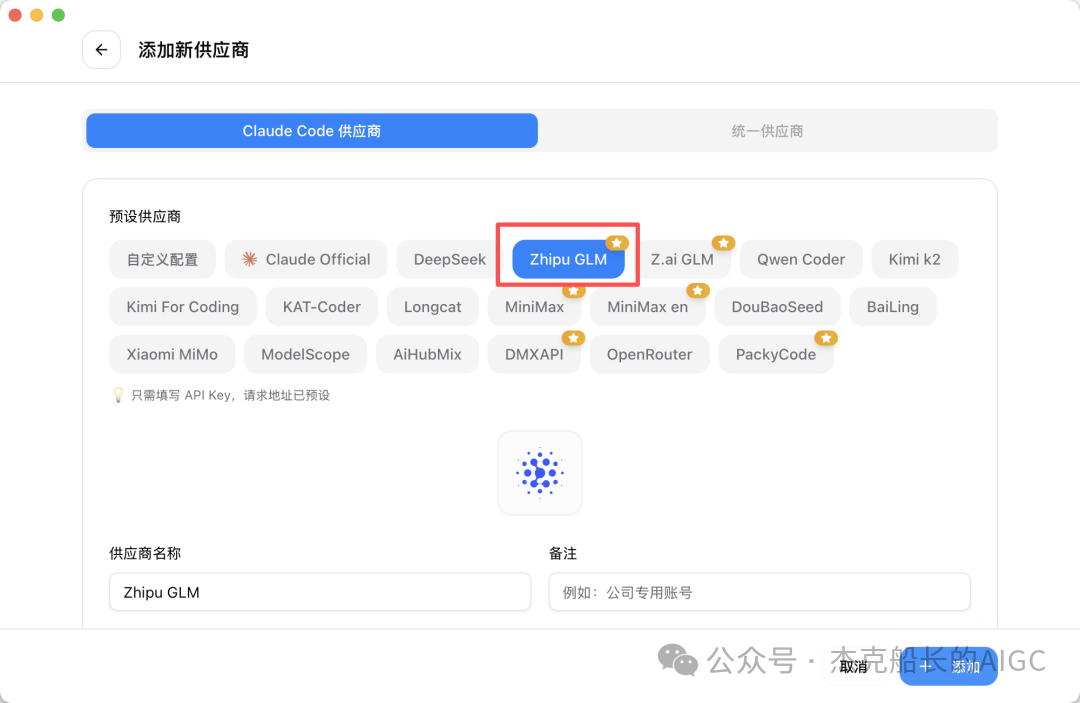Select the Kimi k2 preset
Viewport: 1080px width, 703px height.
coord(914,260)
